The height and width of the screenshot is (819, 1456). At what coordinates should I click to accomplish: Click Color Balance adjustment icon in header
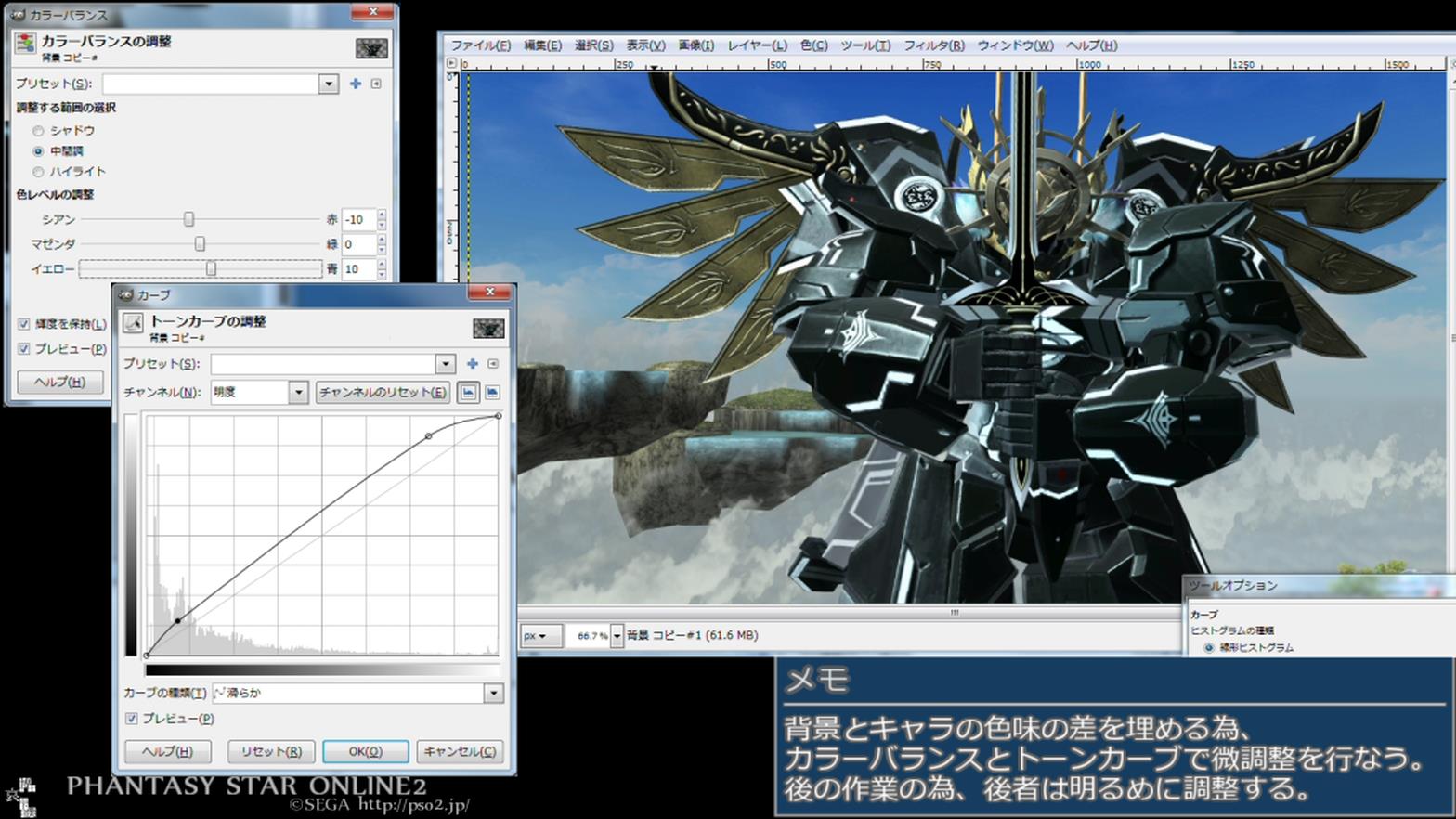pyautogui.click(x=25, y=43)
